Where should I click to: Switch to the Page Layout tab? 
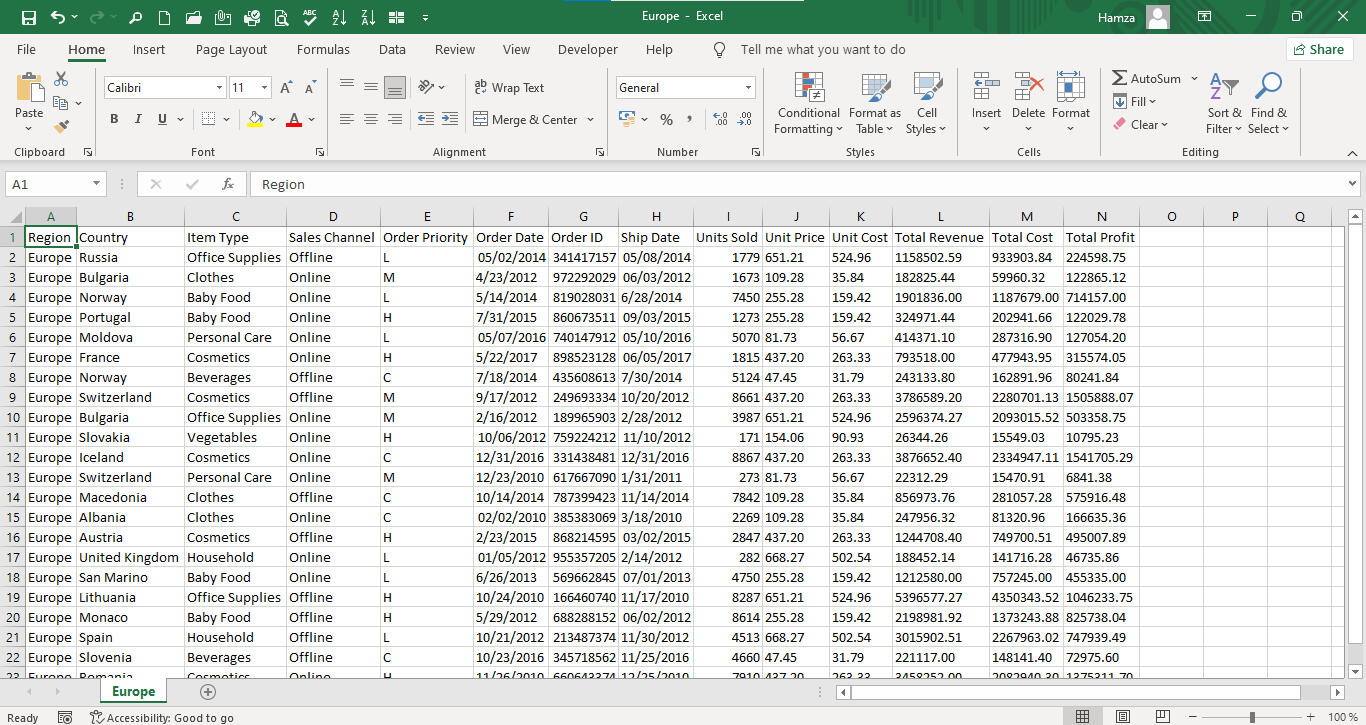click(x=231, y=49)
